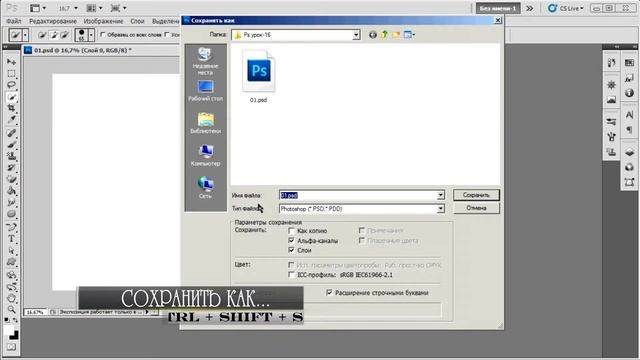This screenshot has width=640, height=360.
Task: Select the Clone Stamp tool
Action: coord(11,156)
